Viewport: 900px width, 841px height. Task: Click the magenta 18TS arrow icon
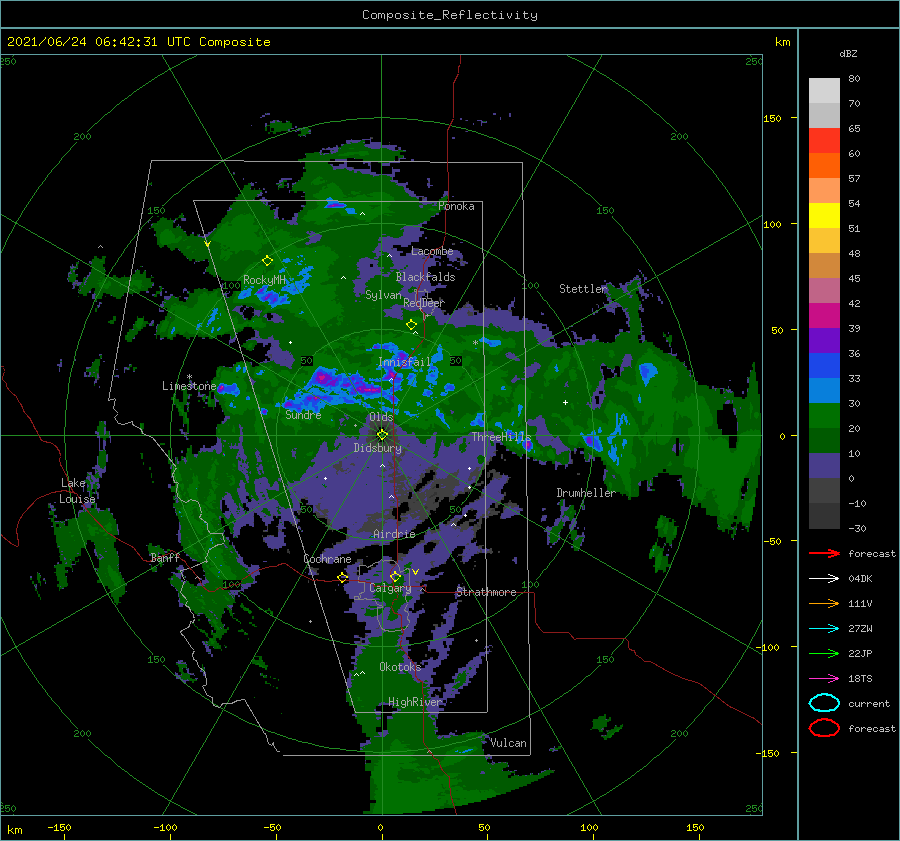(x=824, y=679)
